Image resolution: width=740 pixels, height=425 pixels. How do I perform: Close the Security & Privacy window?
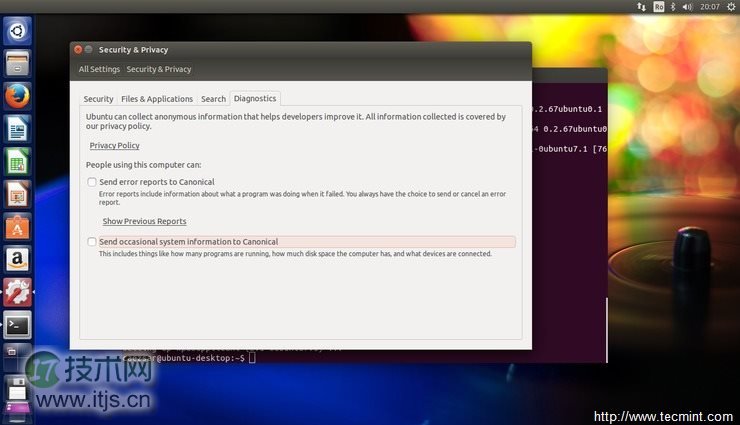(x=78, y=50)
